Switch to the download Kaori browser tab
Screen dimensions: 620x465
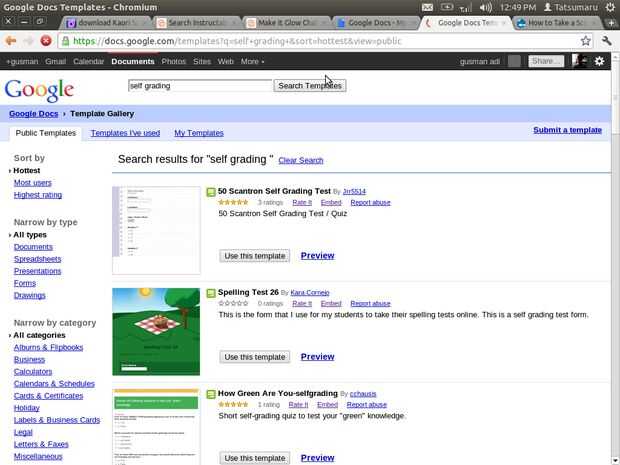[x=107, y=23]
